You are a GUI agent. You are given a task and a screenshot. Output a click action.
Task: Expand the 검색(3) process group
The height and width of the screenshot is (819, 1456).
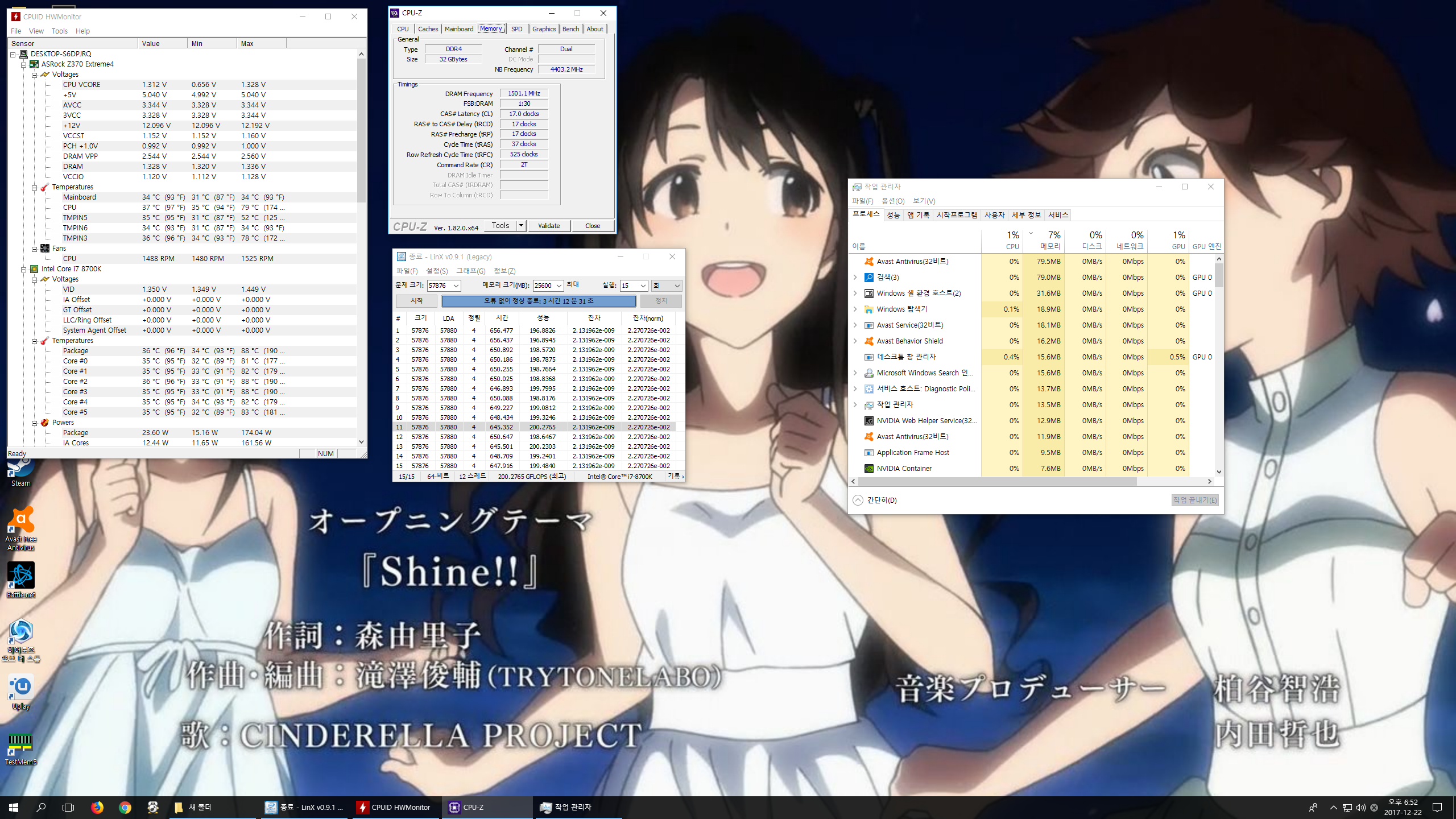point(855,278)
